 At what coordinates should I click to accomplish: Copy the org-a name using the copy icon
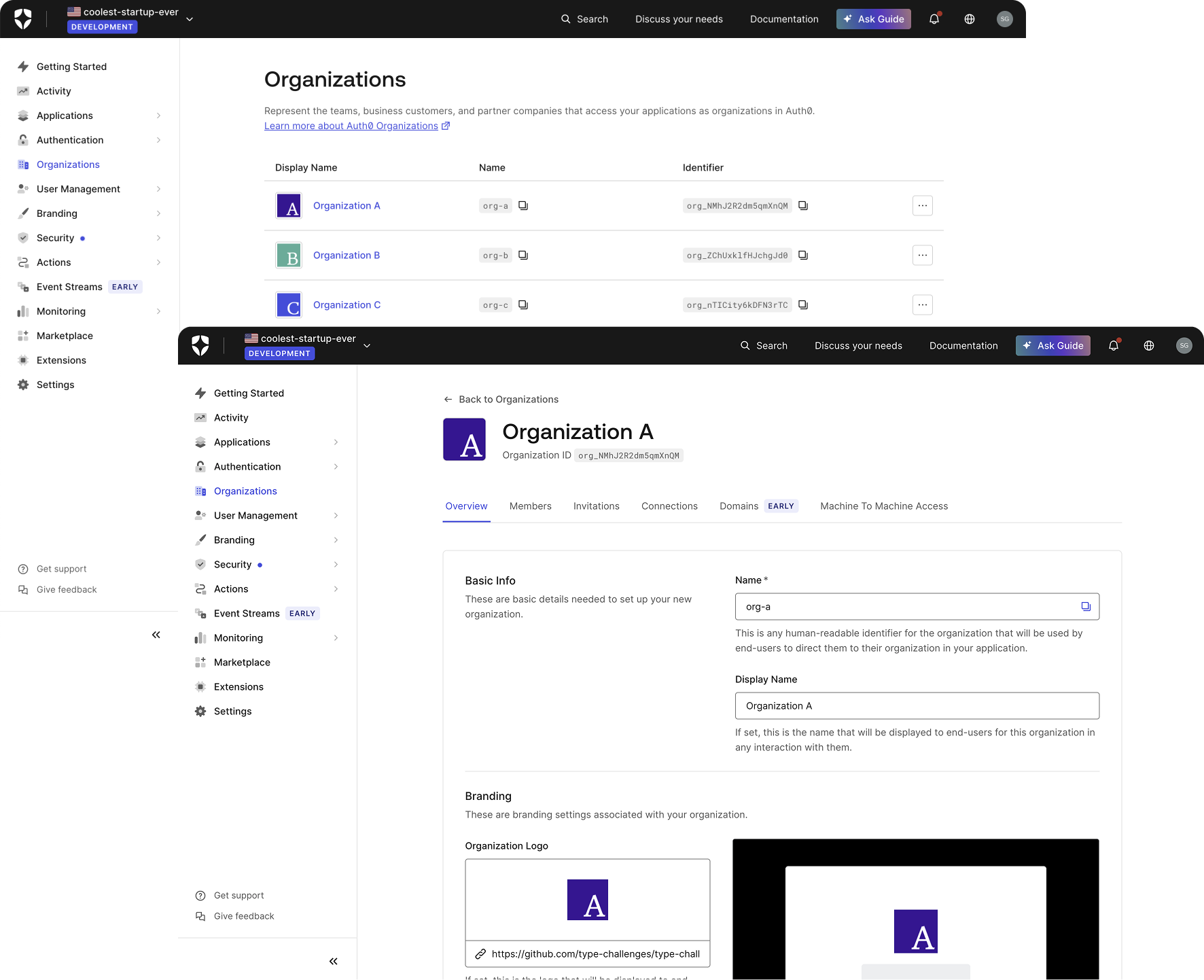523,205
